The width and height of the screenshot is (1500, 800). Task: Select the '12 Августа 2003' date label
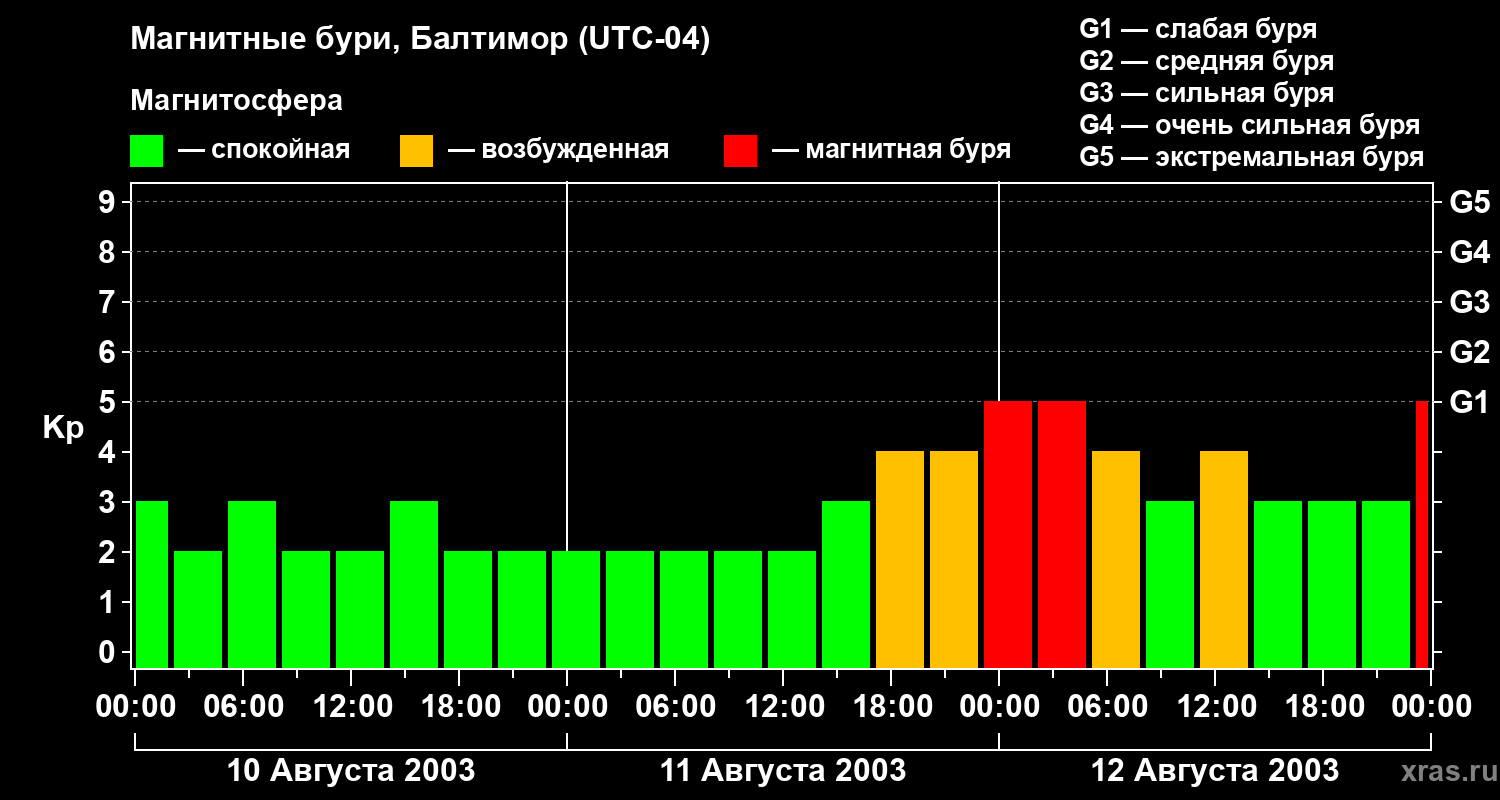point(1214,771)
